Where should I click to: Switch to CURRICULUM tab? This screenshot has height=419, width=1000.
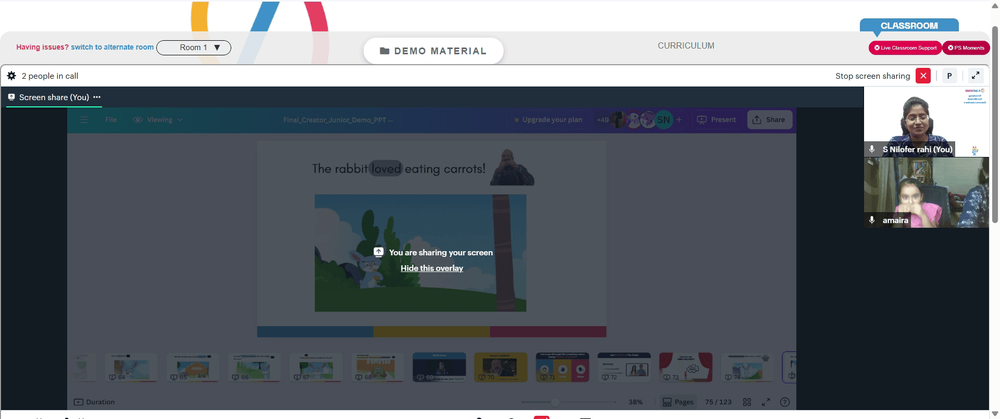[686, 46]
